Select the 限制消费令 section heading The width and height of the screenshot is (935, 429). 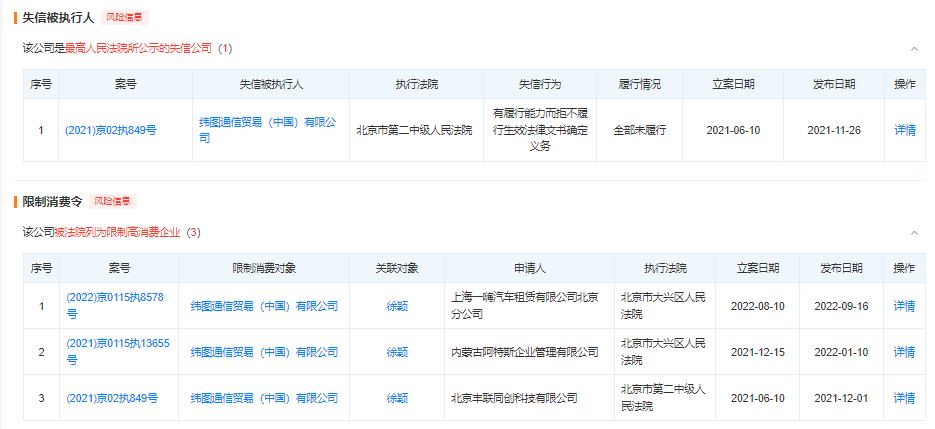click(x=52, y=201)
